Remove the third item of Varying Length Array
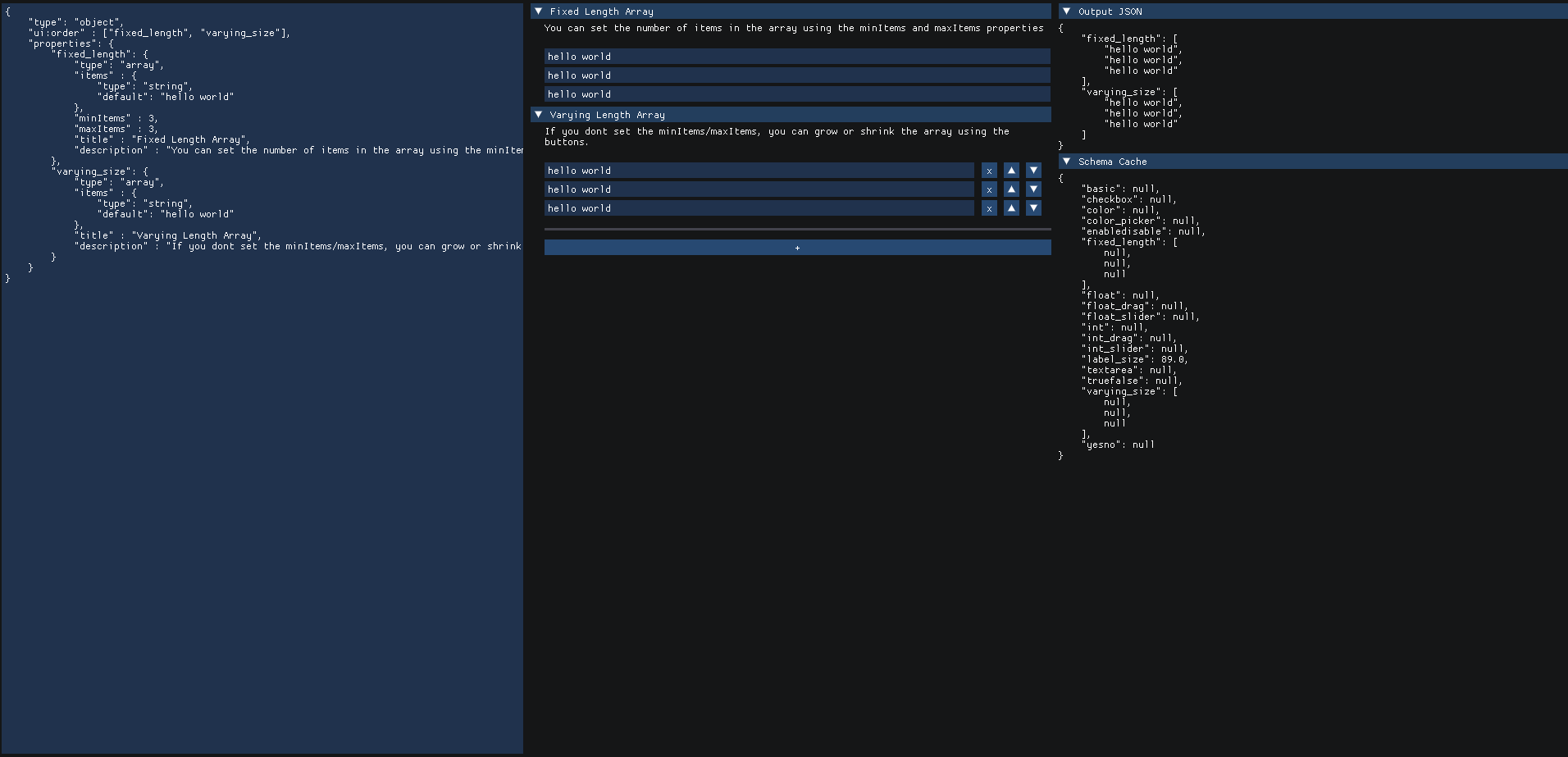Screen dimensions: 1568x757 989,208
